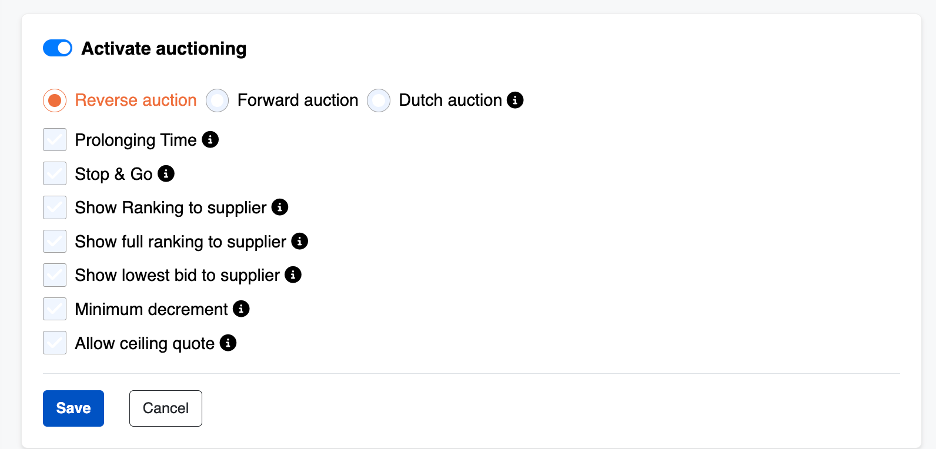Choose the Dutch auction radio option
This screenshot has height=450, width=936.
tap(378, 100)
